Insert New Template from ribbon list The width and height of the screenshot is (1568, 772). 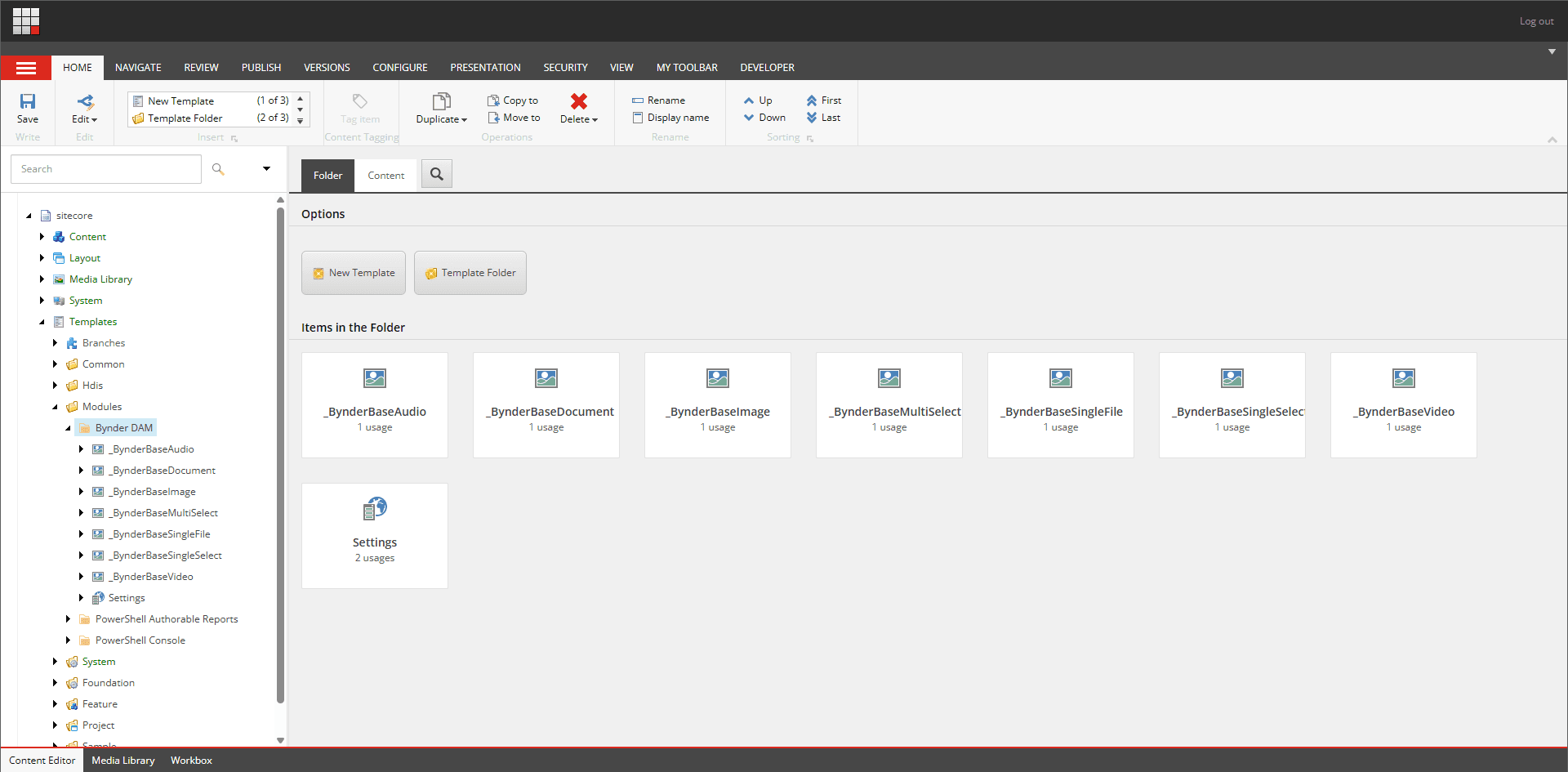coord(211,100)
